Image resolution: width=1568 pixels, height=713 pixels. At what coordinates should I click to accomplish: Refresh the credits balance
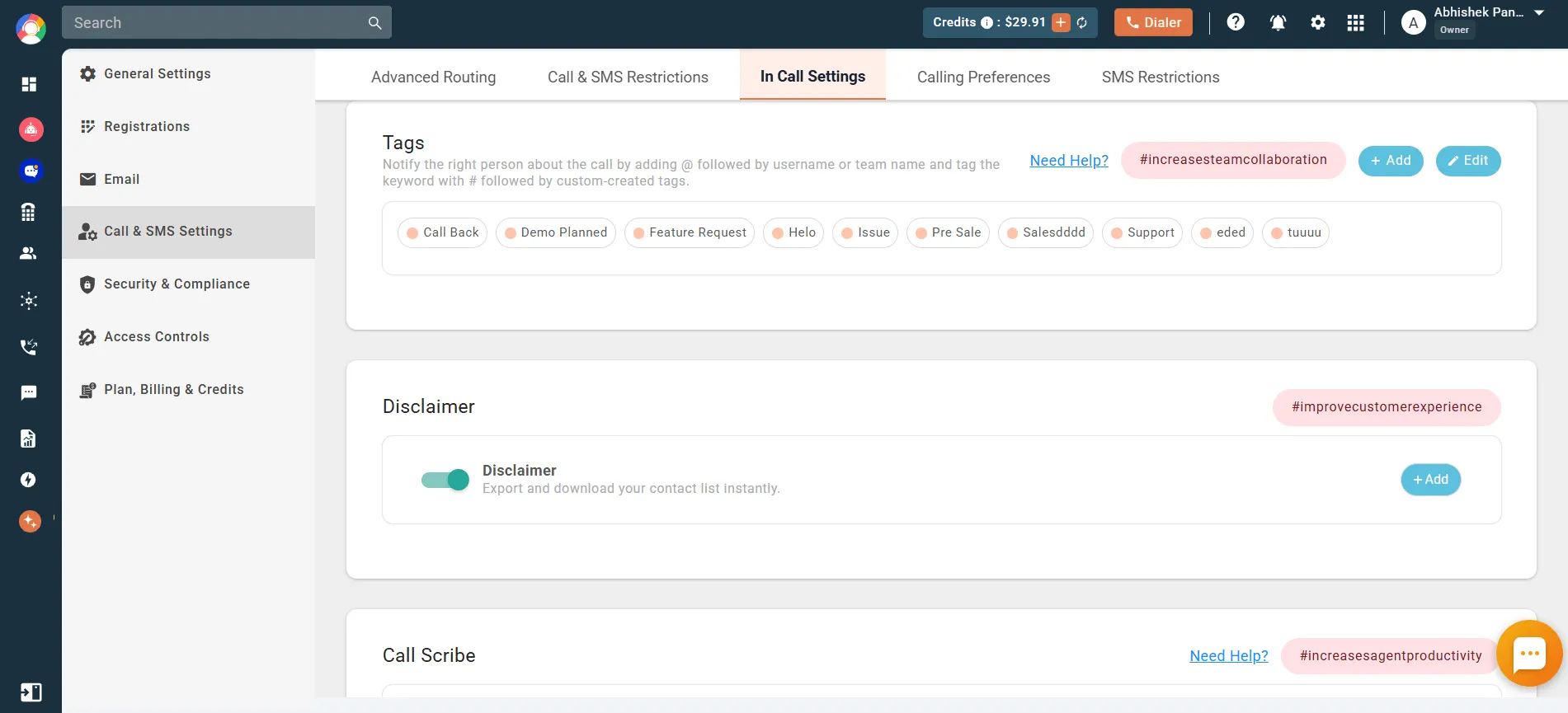click(x=1082, y=22)
